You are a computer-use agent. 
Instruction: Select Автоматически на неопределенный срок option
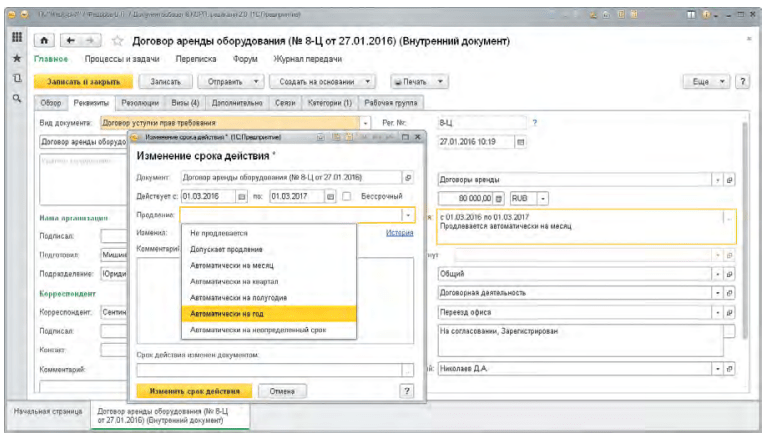tap(269, 330)
